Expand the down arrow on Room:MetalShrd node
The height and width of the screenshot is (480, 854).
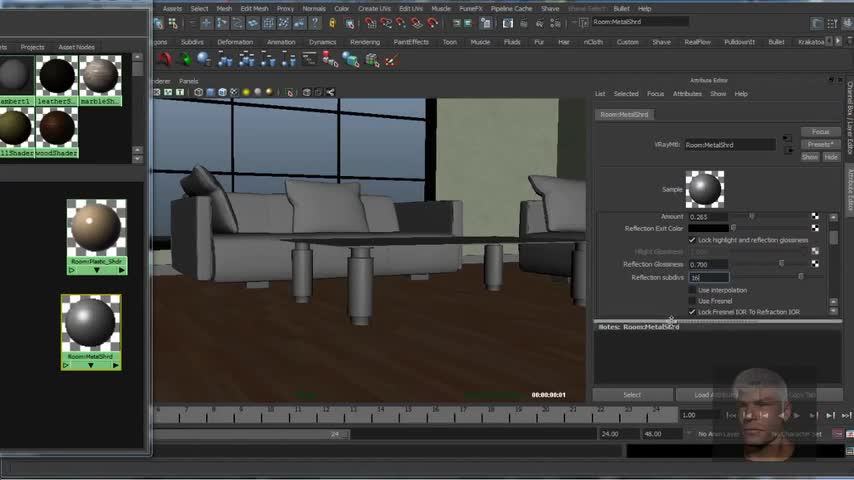point(91,365)
